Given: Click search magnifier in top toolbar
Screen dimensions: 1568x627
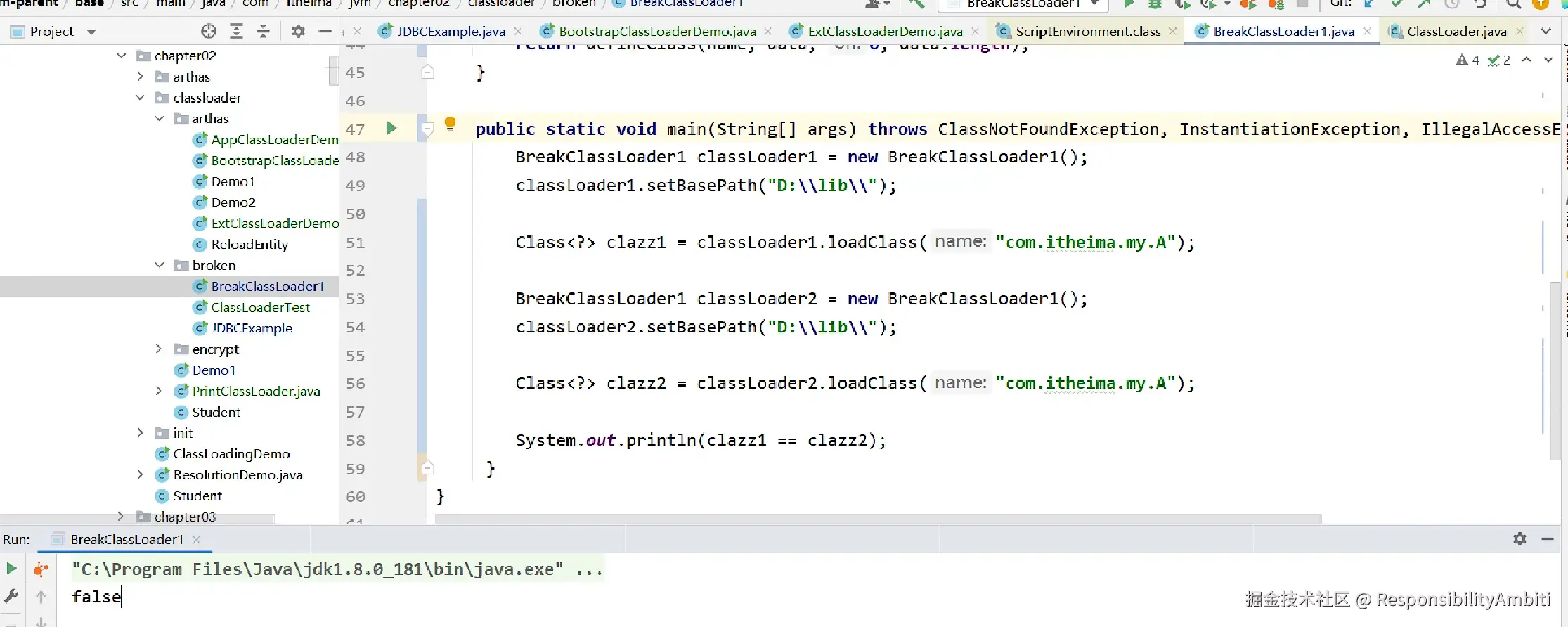Looking at the screenshot, I should [x=1514, y=4].
